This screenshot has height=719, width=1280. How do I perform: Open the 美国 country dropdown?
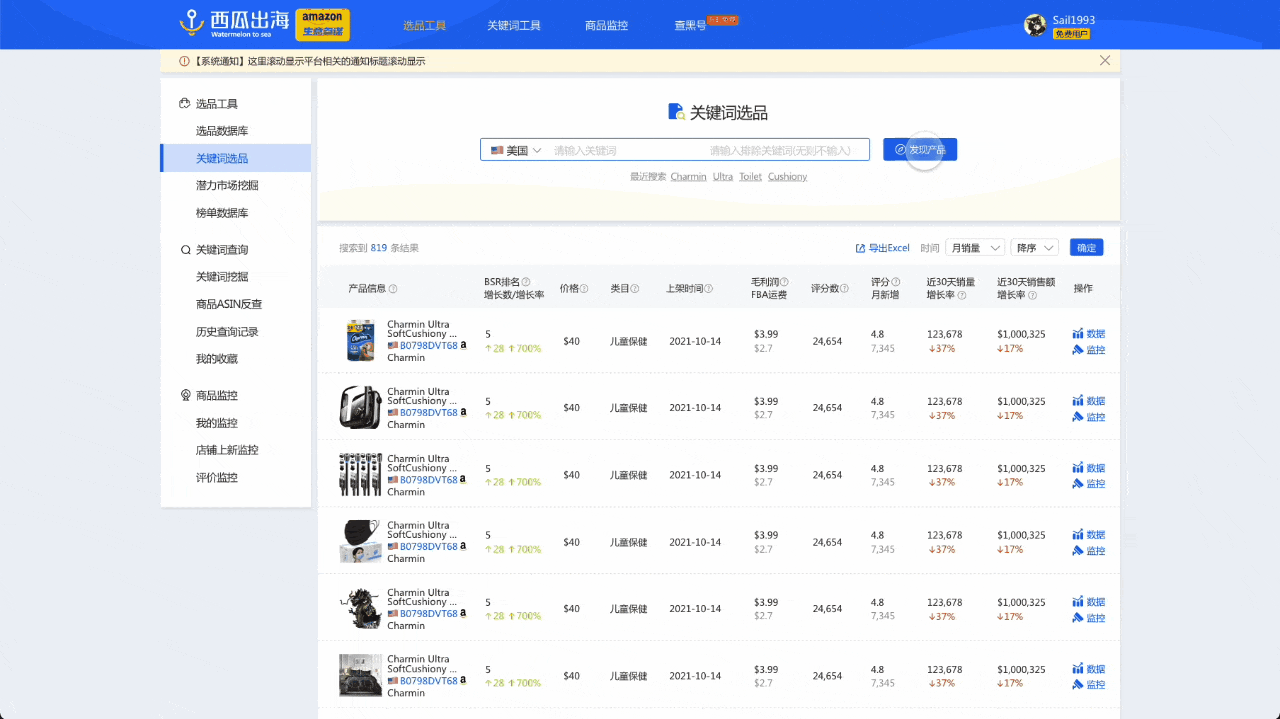pyautogui.click(x=516, y=150)
